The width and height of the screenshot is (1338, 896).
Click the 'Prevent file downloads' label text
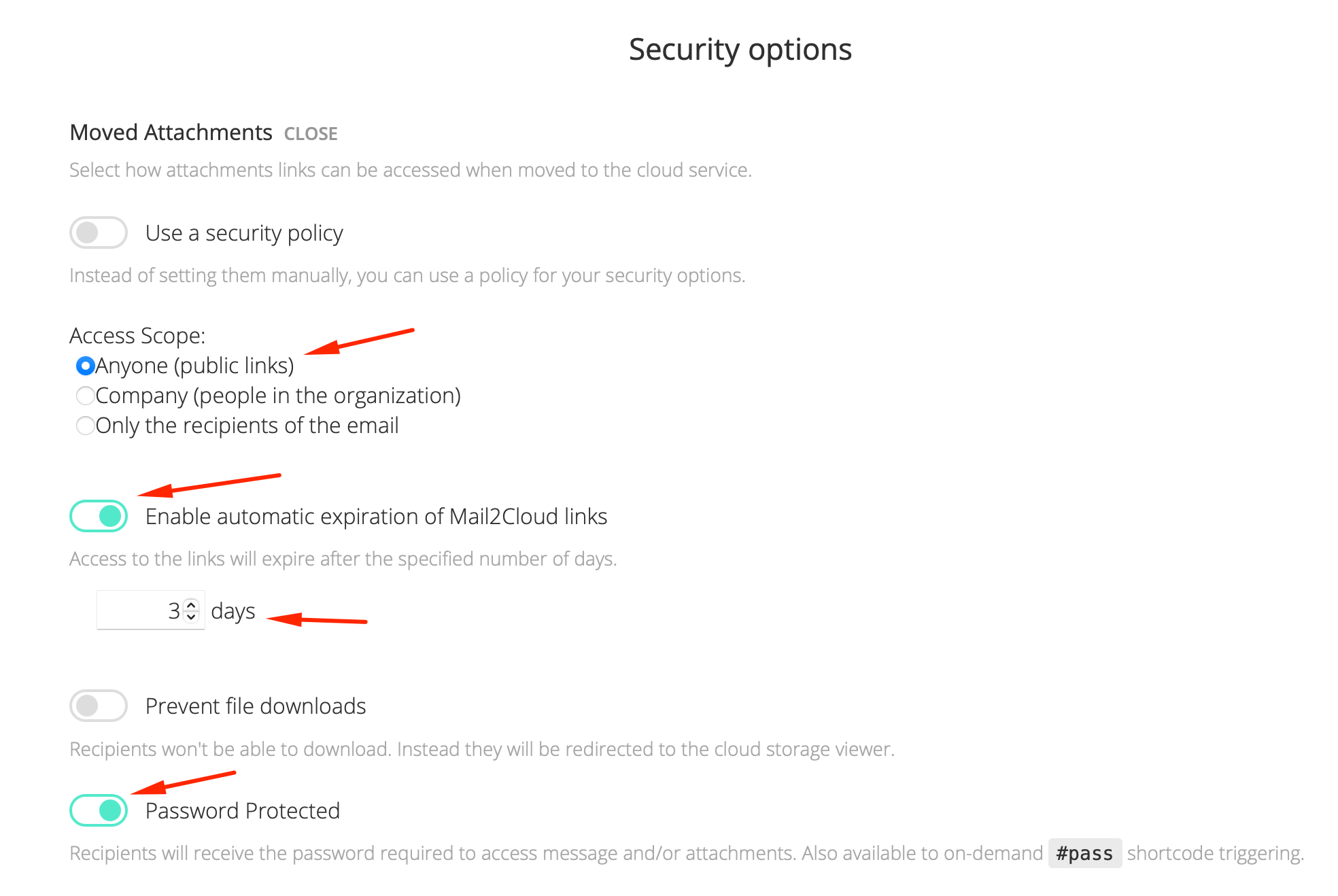tap(256, 706)
